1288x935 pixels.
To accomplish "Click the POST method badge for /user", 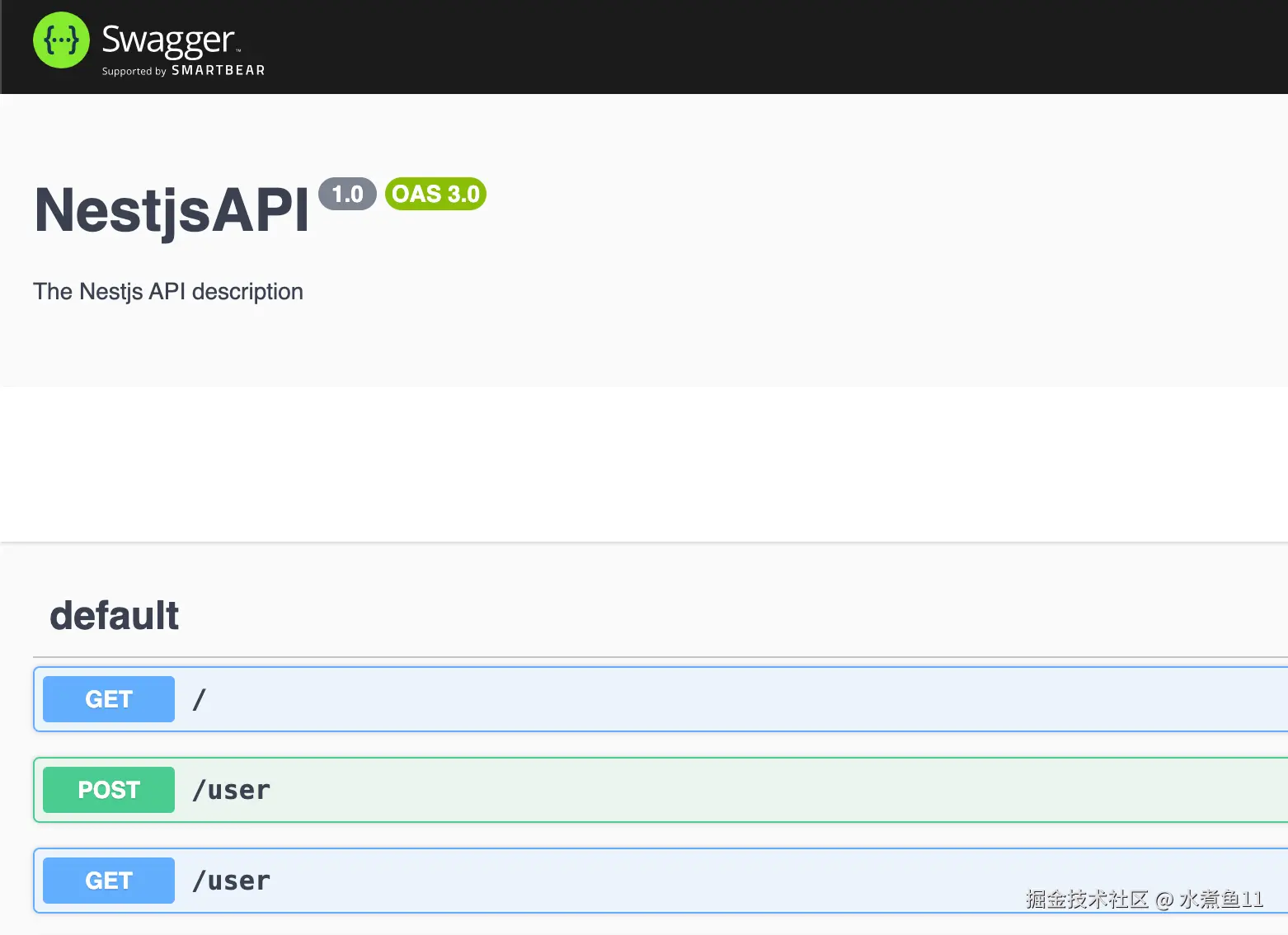I will click(x=109, y=790).
